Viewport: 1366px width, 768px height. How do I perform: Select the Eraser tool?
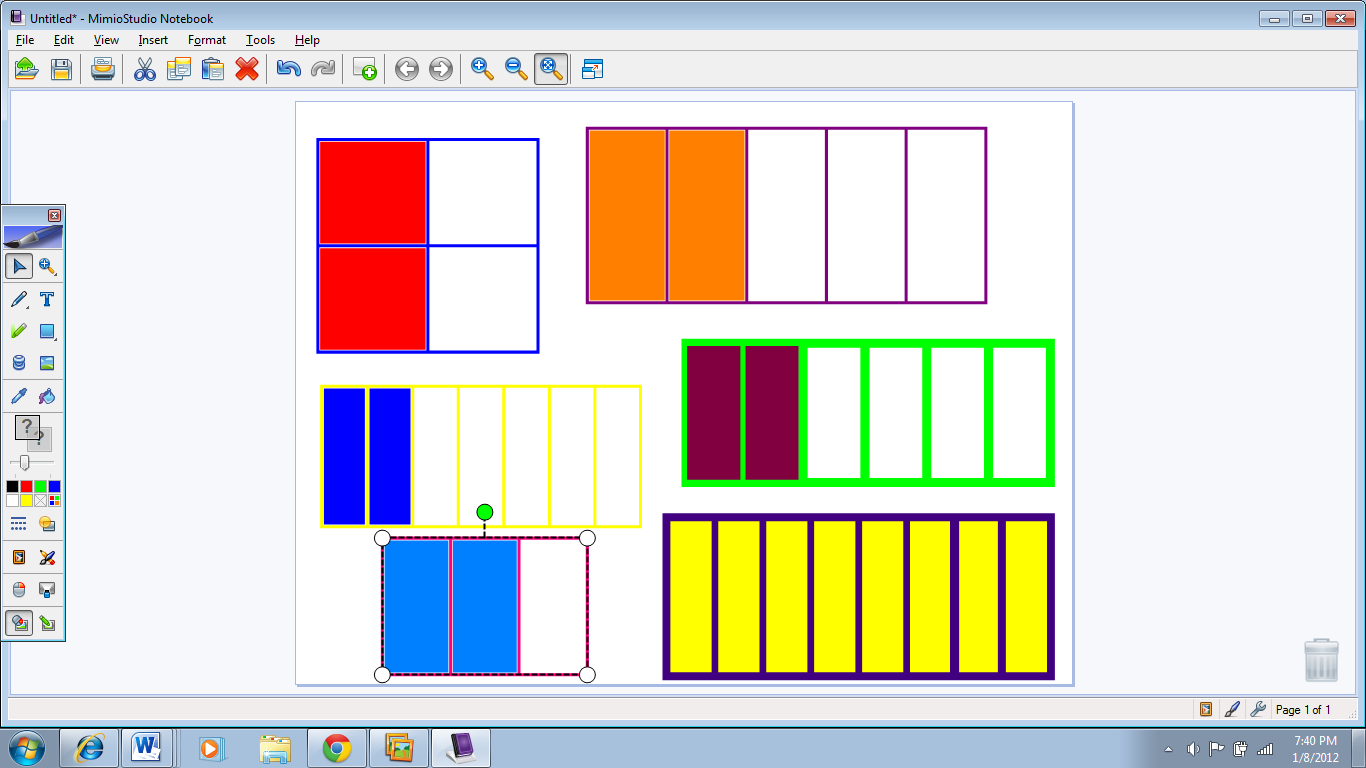(18, 363)
